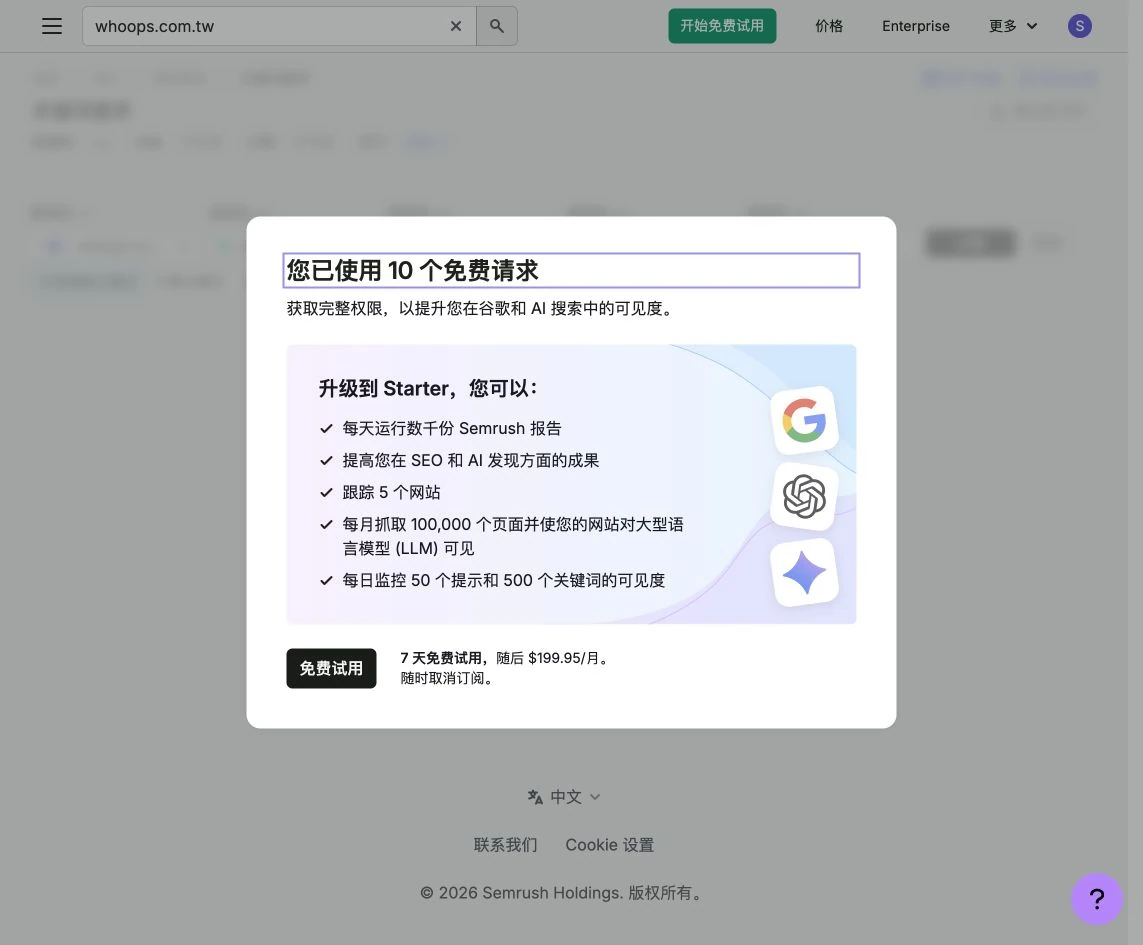Click the 每天运行数千份 Semrush 报告 item

tap(452, 428)
